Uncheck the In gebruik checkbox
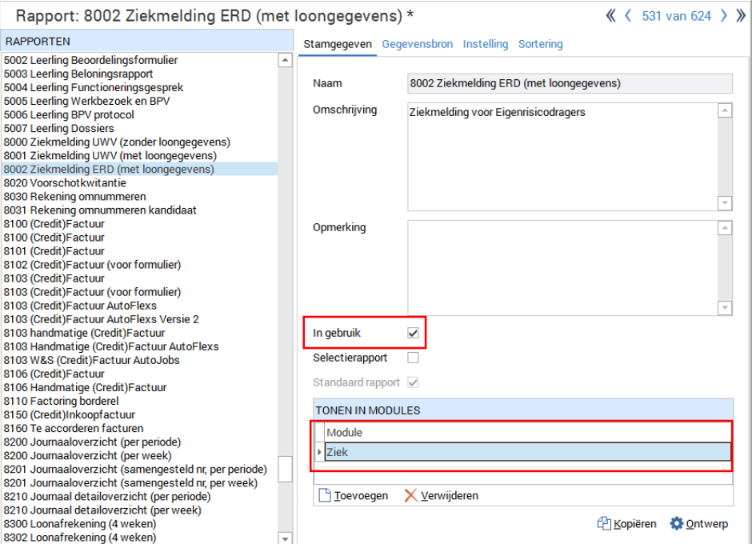 pos(413,332)
